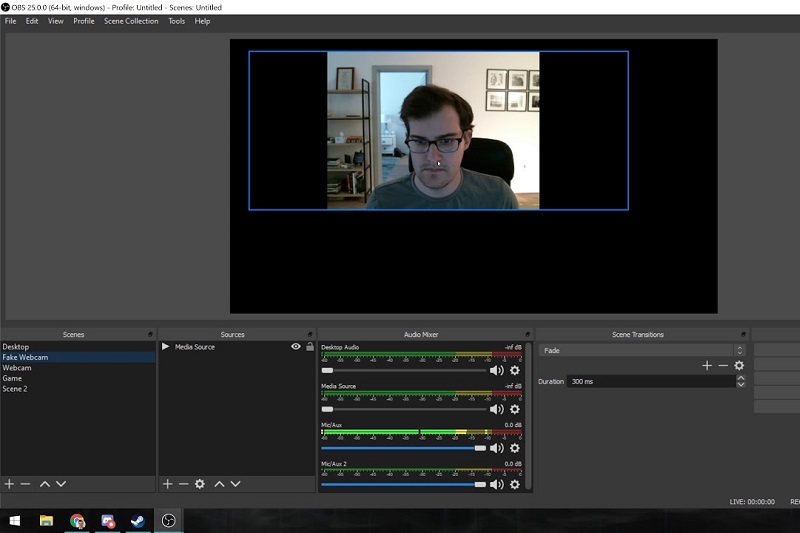The image size is (800, 533).
Task: Click Media Source play triangle icon
Action: coord(165,346)
